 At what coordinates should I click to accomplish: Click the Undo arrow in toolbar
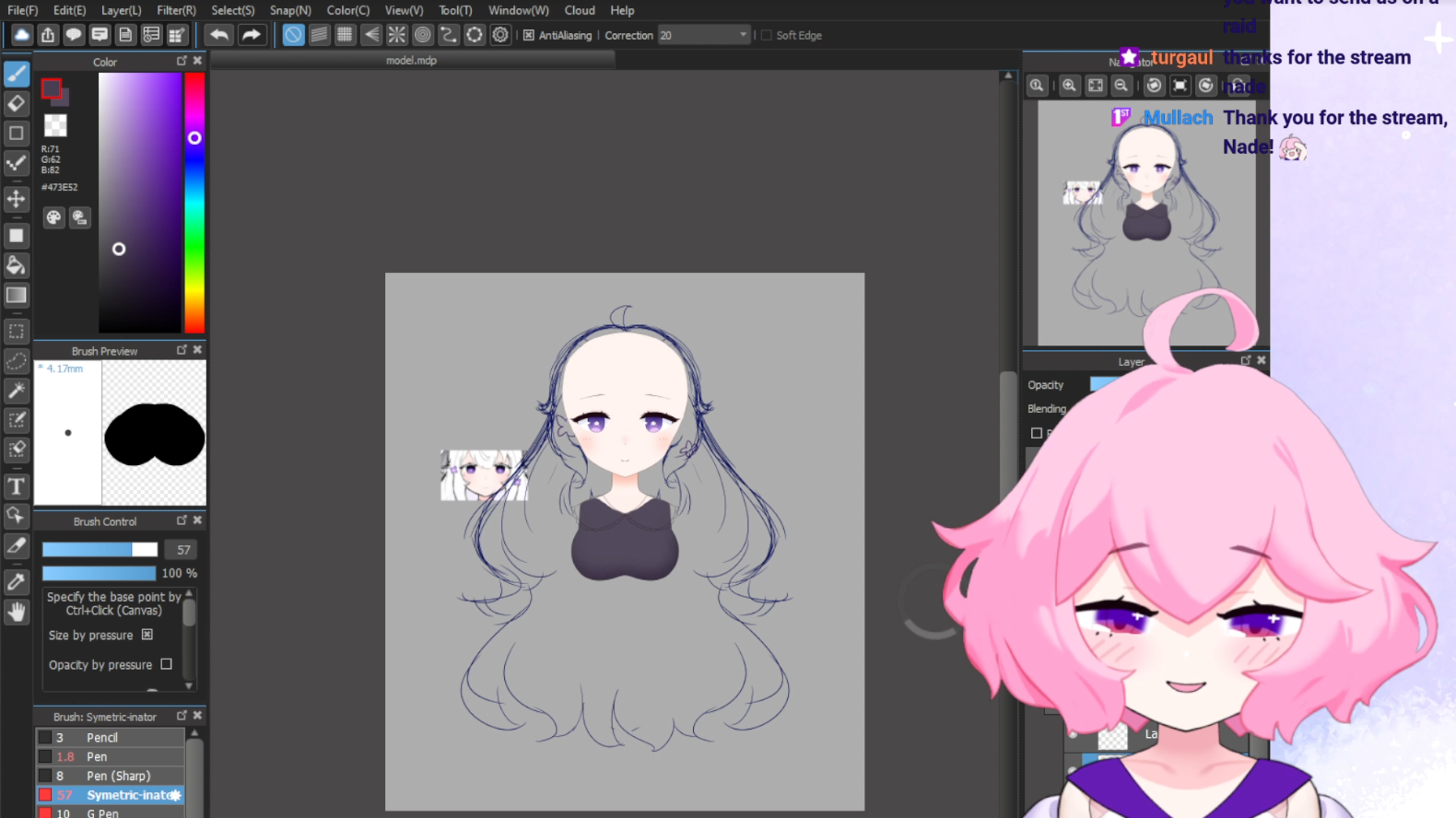click(x=218, y=35)
